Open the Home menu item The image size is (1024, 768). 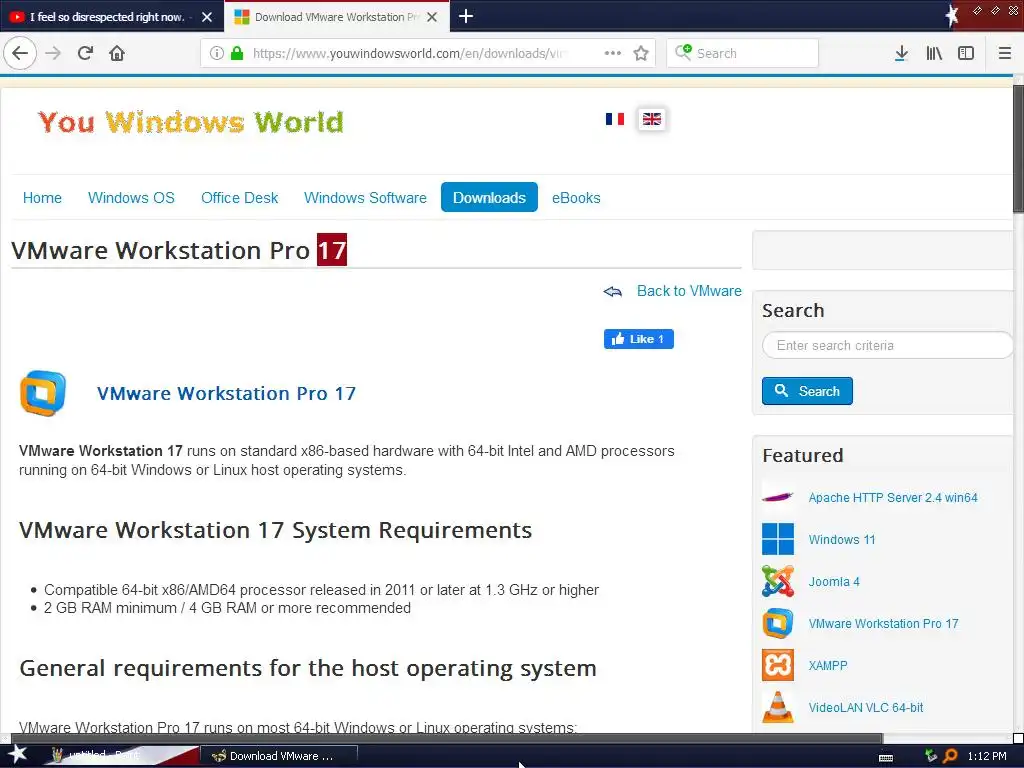click(x=42, y=198)
